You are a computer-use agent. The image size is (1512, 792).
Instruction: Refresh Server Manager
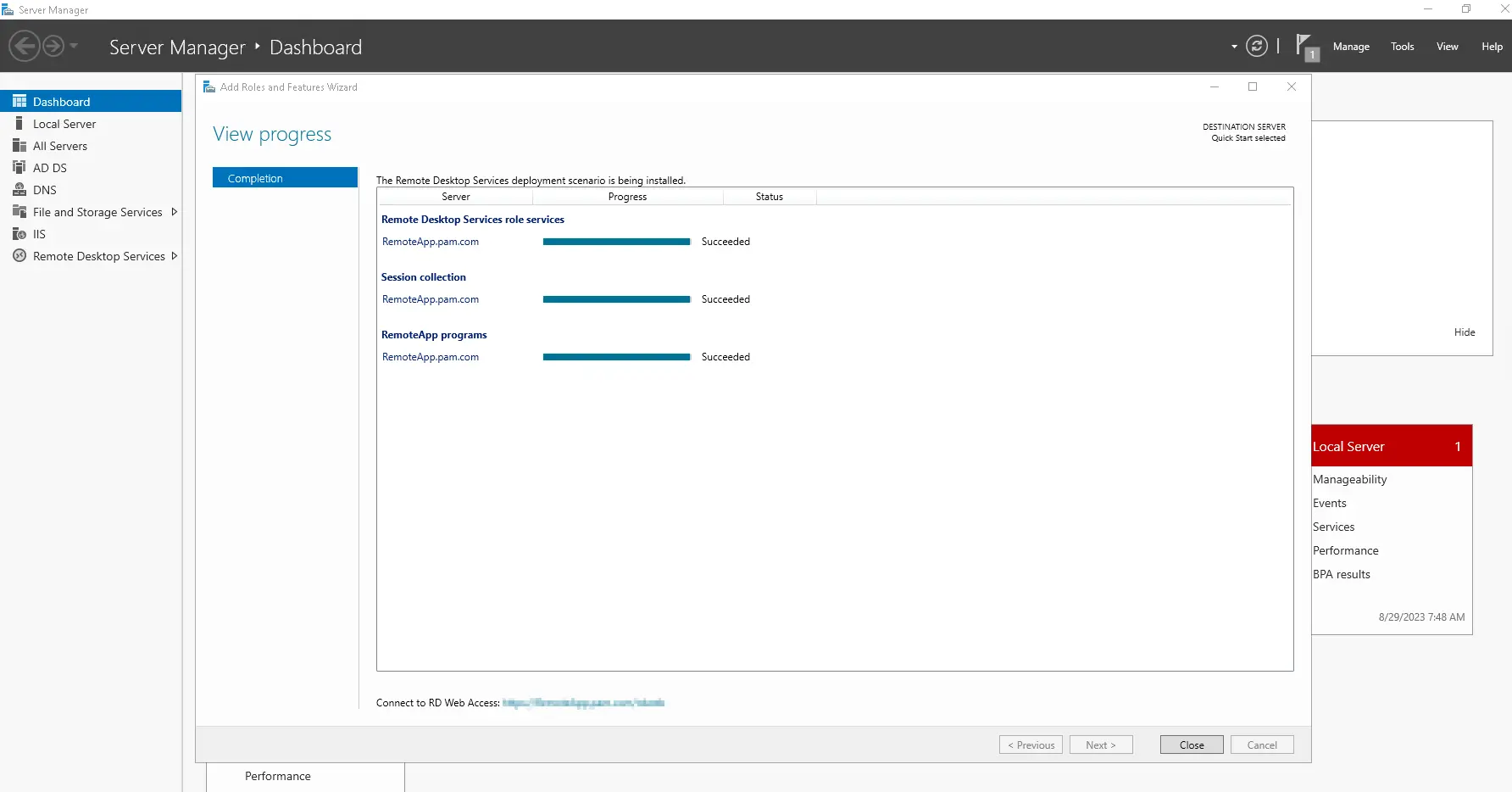[x=1257, y=46]
